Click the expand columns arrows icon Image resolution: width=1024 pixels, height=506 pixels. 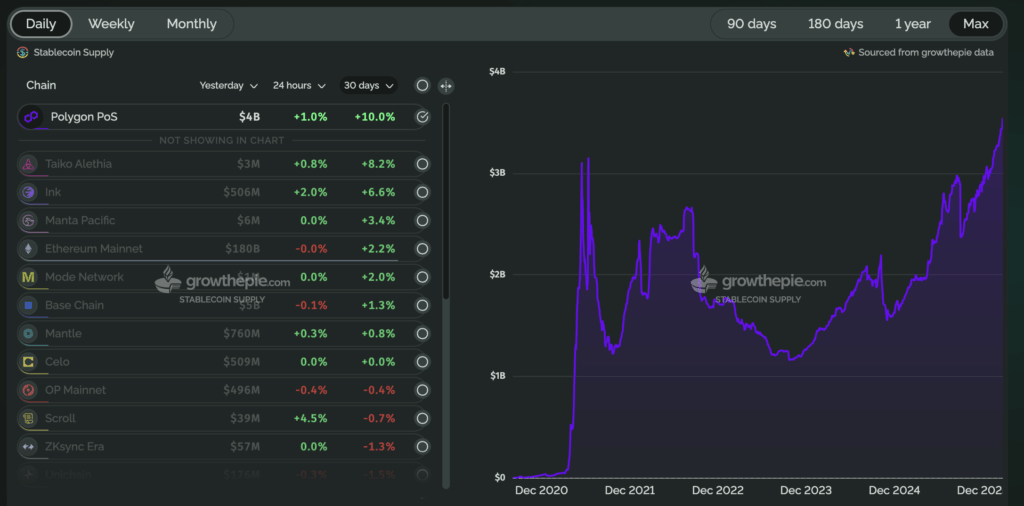[446, 86]
